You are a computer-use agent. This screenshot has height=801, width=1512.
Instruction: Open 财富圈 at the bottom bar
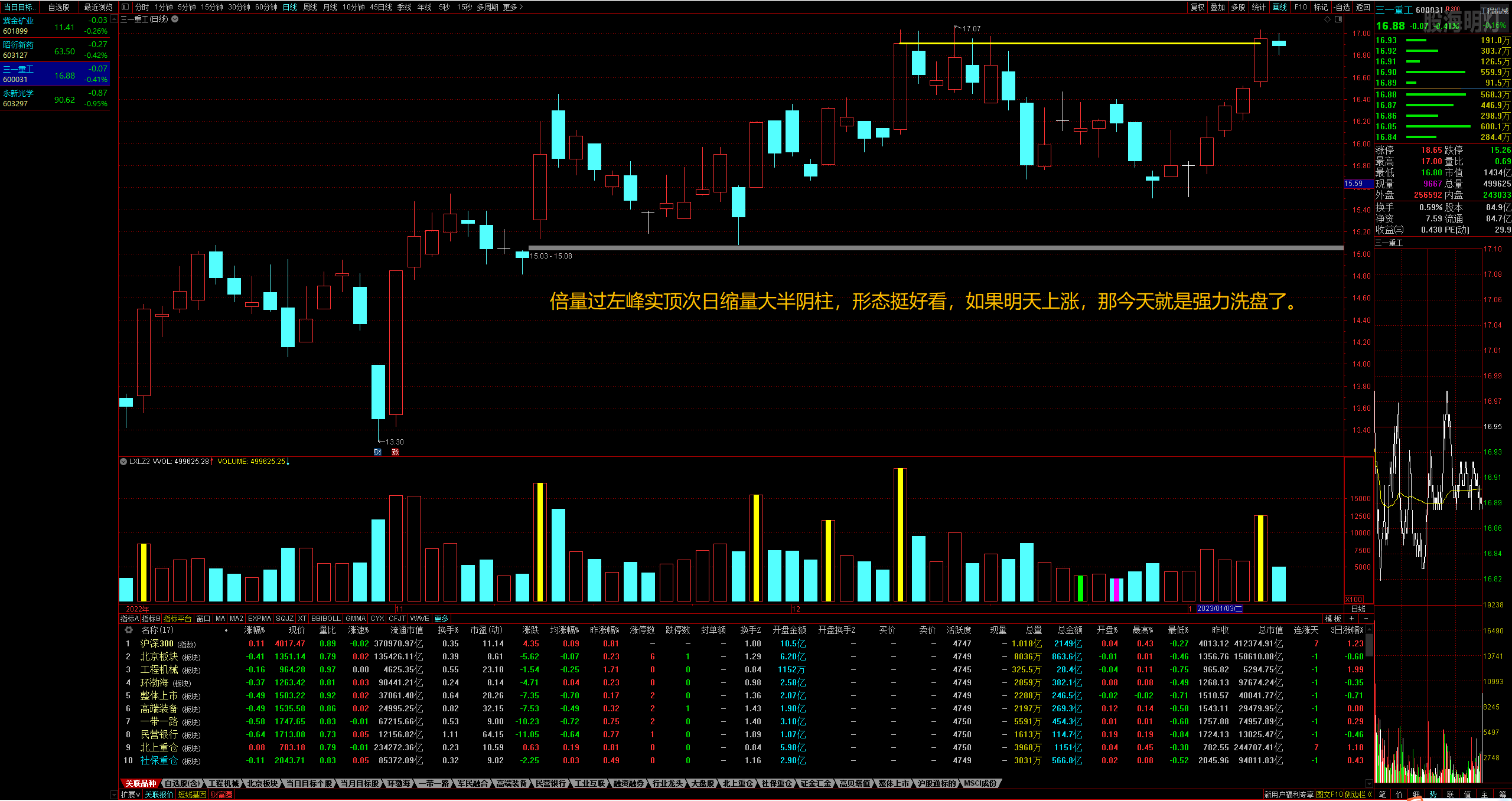pyautogui.click(x=221, y=795)
